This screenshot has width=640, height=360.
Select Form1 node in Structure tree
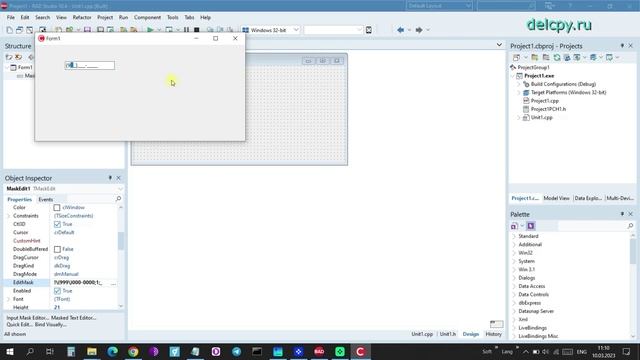(x=24, y=67)
